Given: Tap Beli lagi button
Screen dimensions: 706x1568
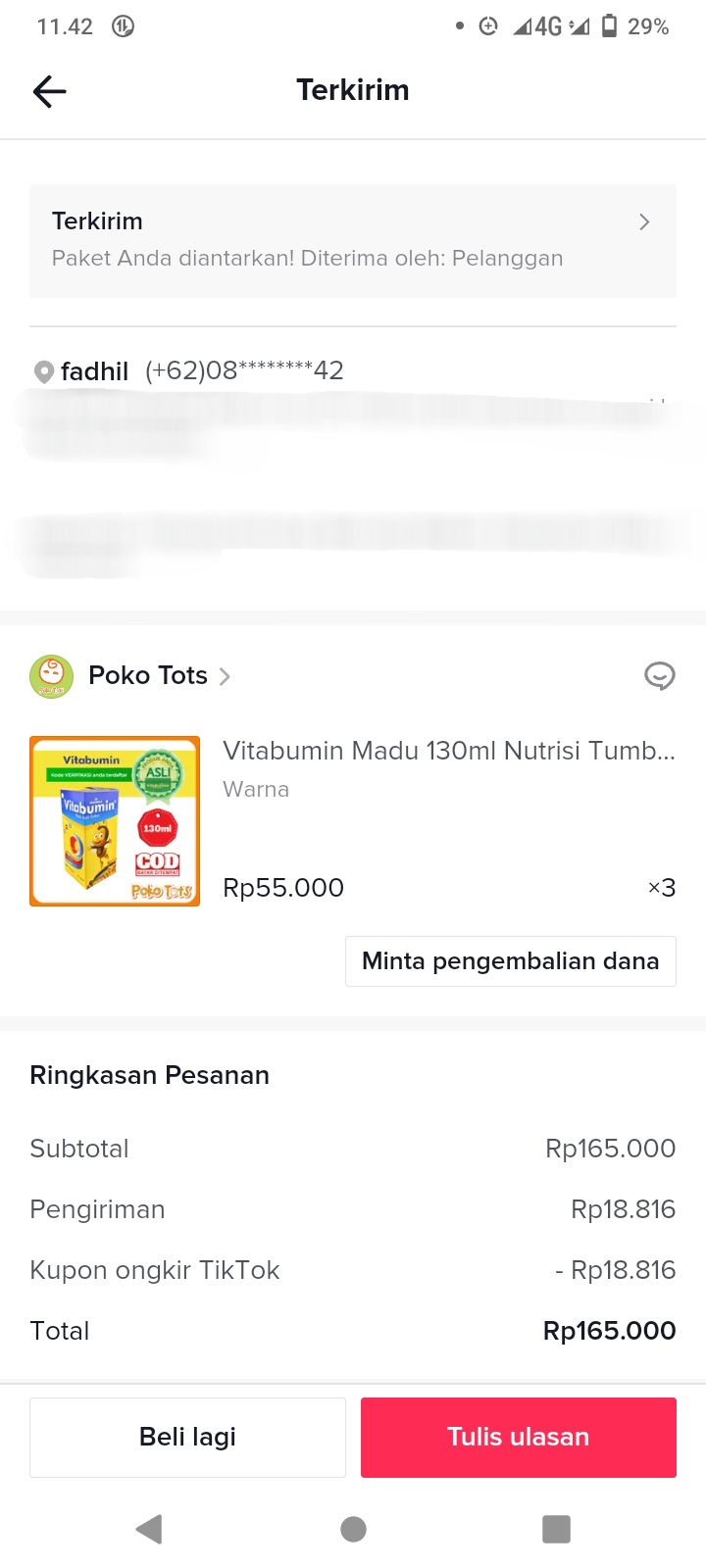Looking at the screenshot, I should (x=187, y=1437).
